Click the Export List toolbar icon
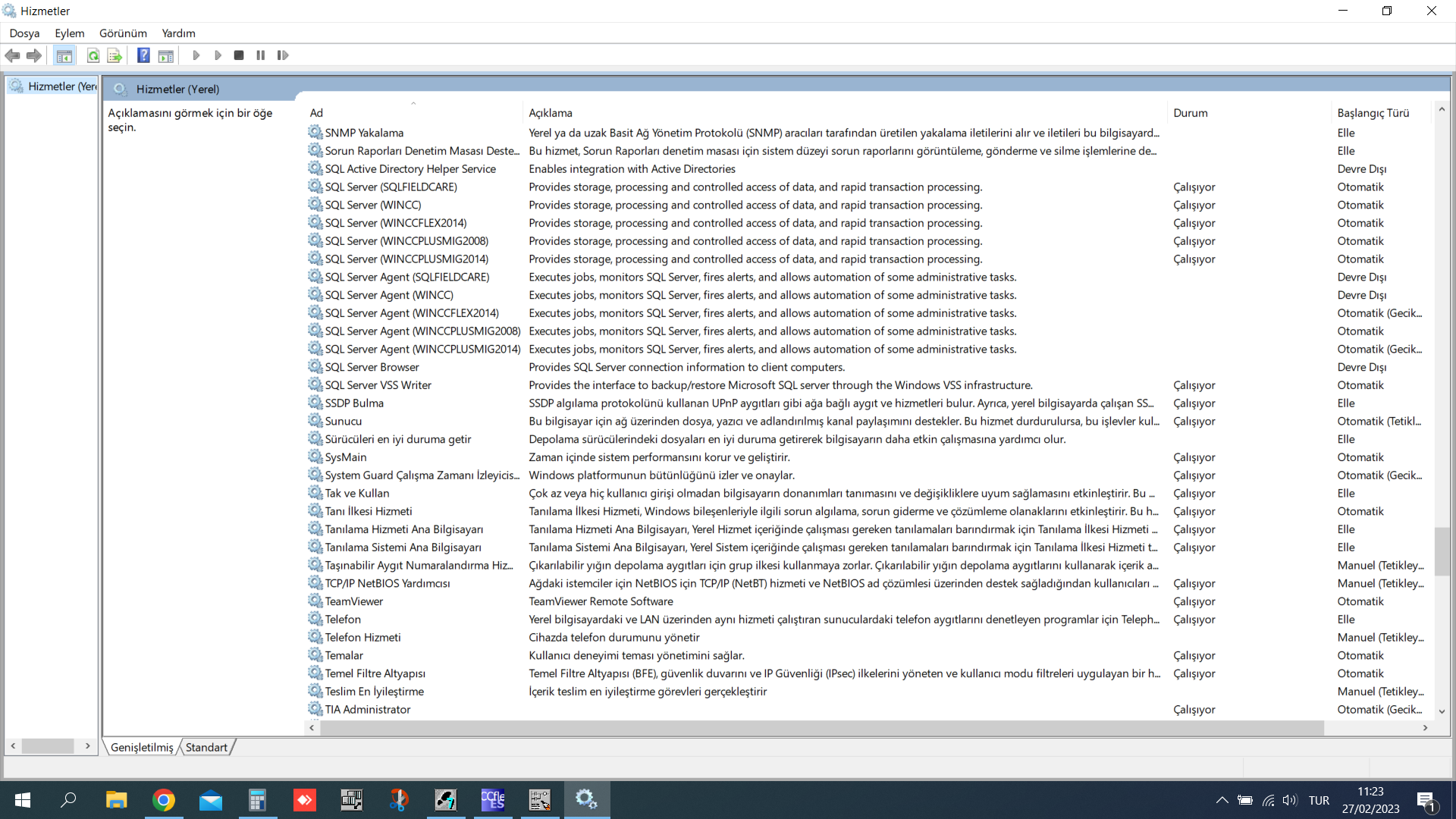 [115, 55]
